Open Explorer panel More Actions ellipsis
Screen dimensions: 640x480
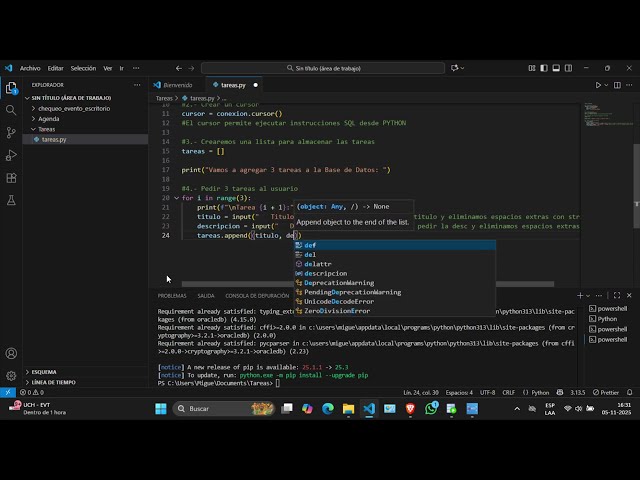137,85
